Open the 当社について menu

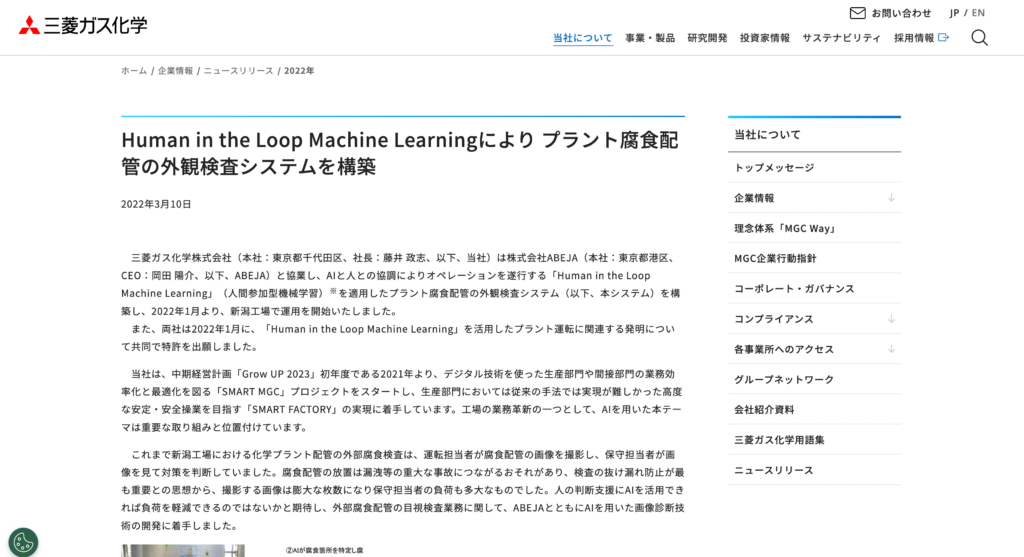click(x=583, y=38)
